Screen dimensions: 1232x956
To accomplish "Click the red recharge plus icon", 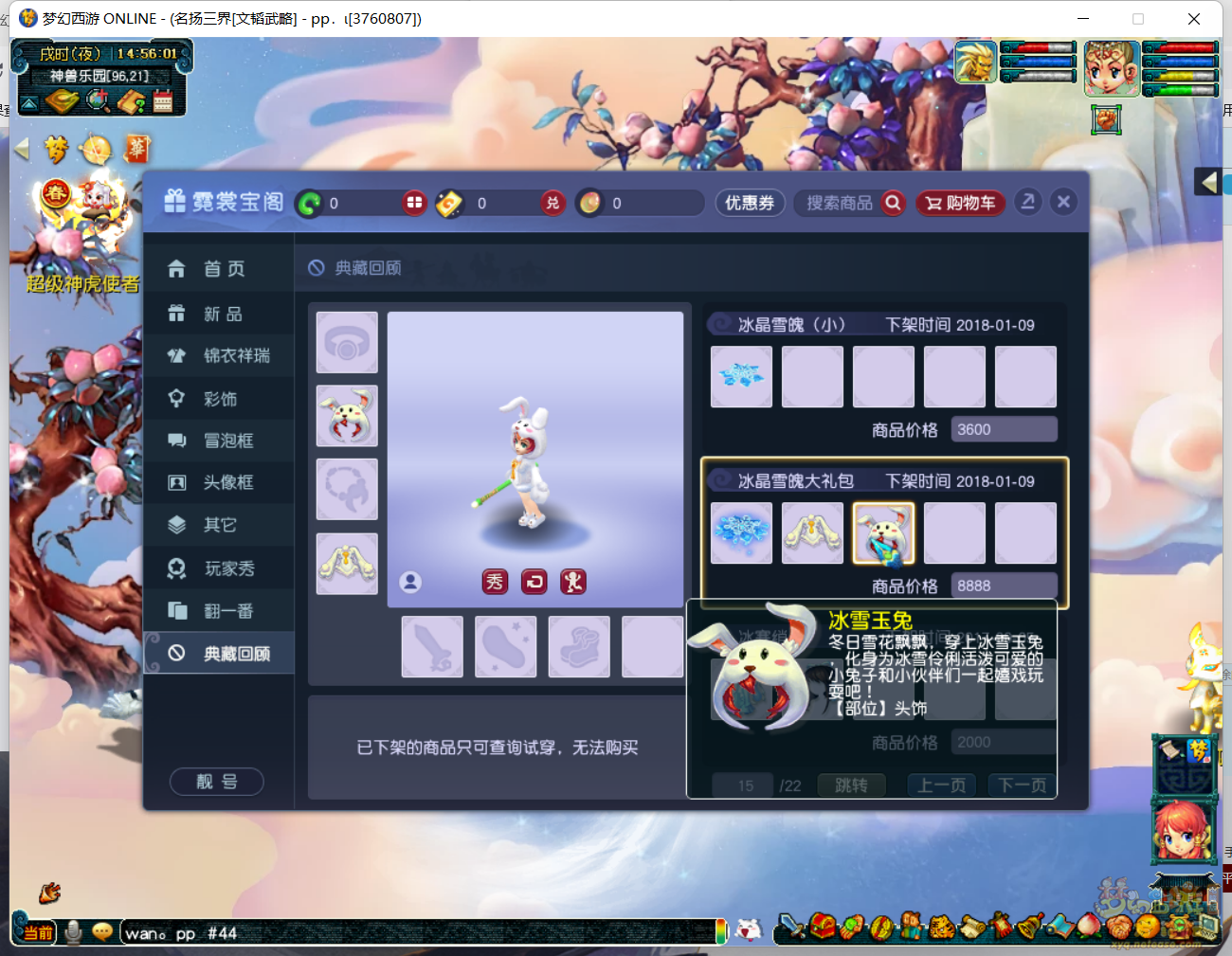I will [x=414, y=203].
